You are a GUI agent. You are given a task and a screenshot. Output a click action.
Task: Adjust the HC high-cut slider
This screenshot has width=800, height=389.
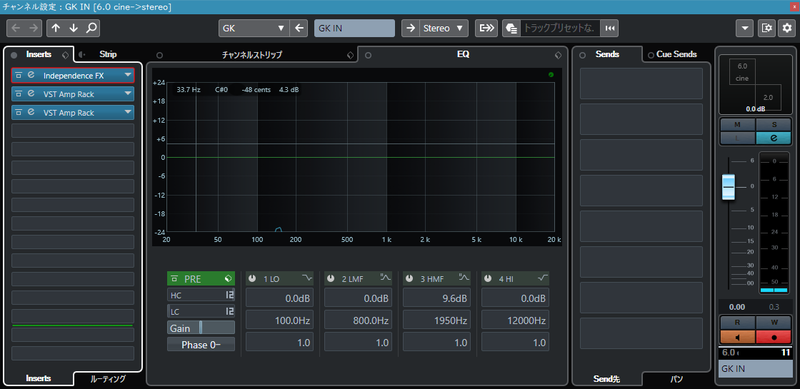tap(201, 295)
